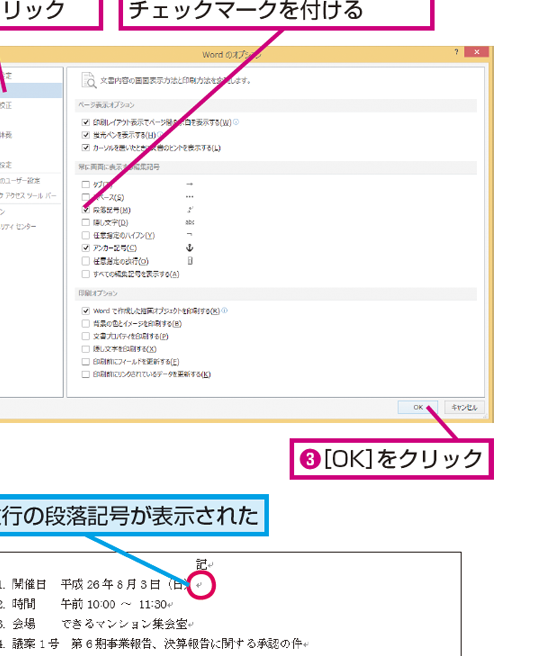
Task: Click the 常に画面に表示する編集記号 section header
Action: tap(276, 167)
